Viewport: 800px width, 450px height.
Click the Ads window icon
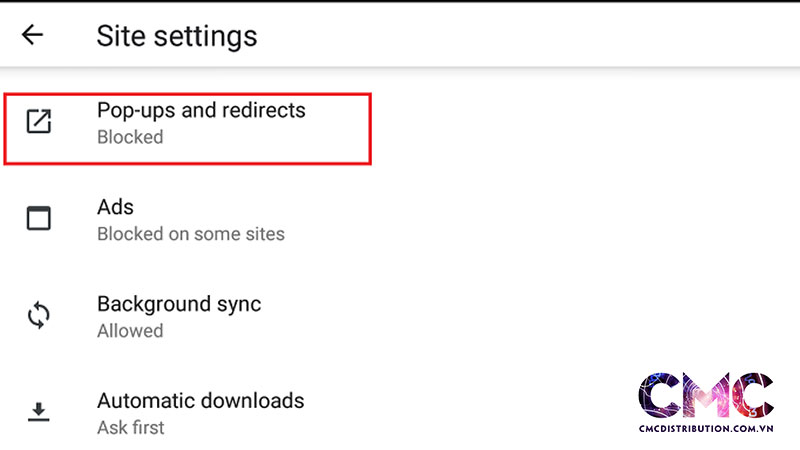click(38, 219)
